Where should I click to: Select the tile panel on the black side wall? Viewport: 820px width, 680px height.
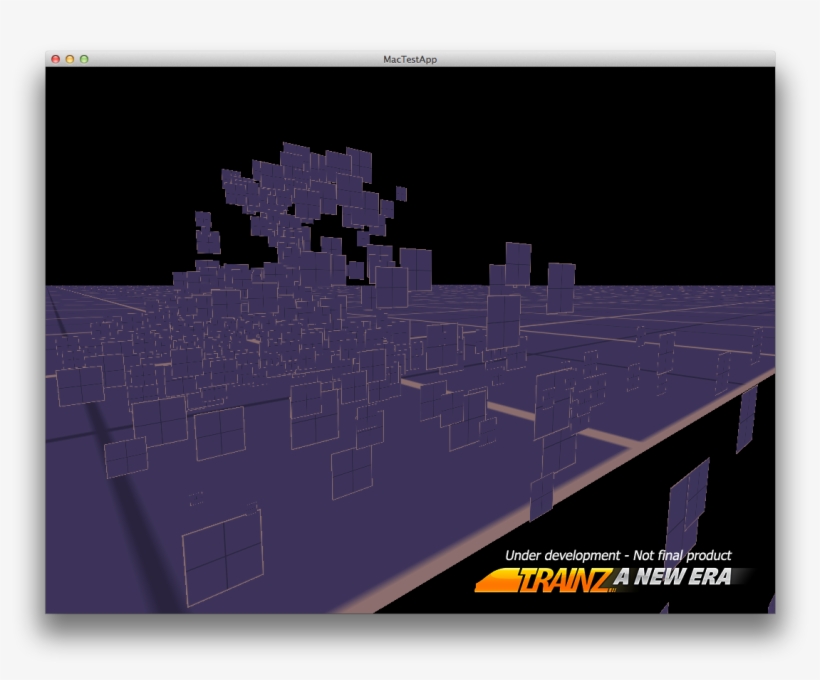point(746,420)
